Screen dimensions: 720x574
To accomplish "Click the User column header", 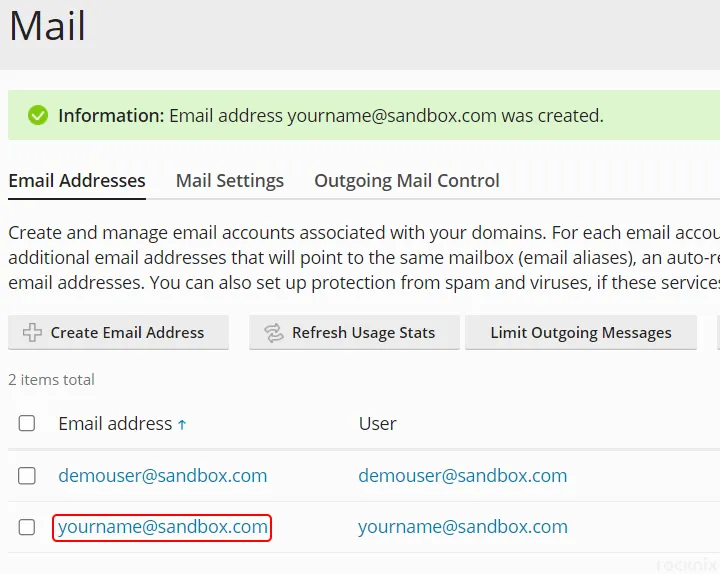I will click(x=377, y=423).
